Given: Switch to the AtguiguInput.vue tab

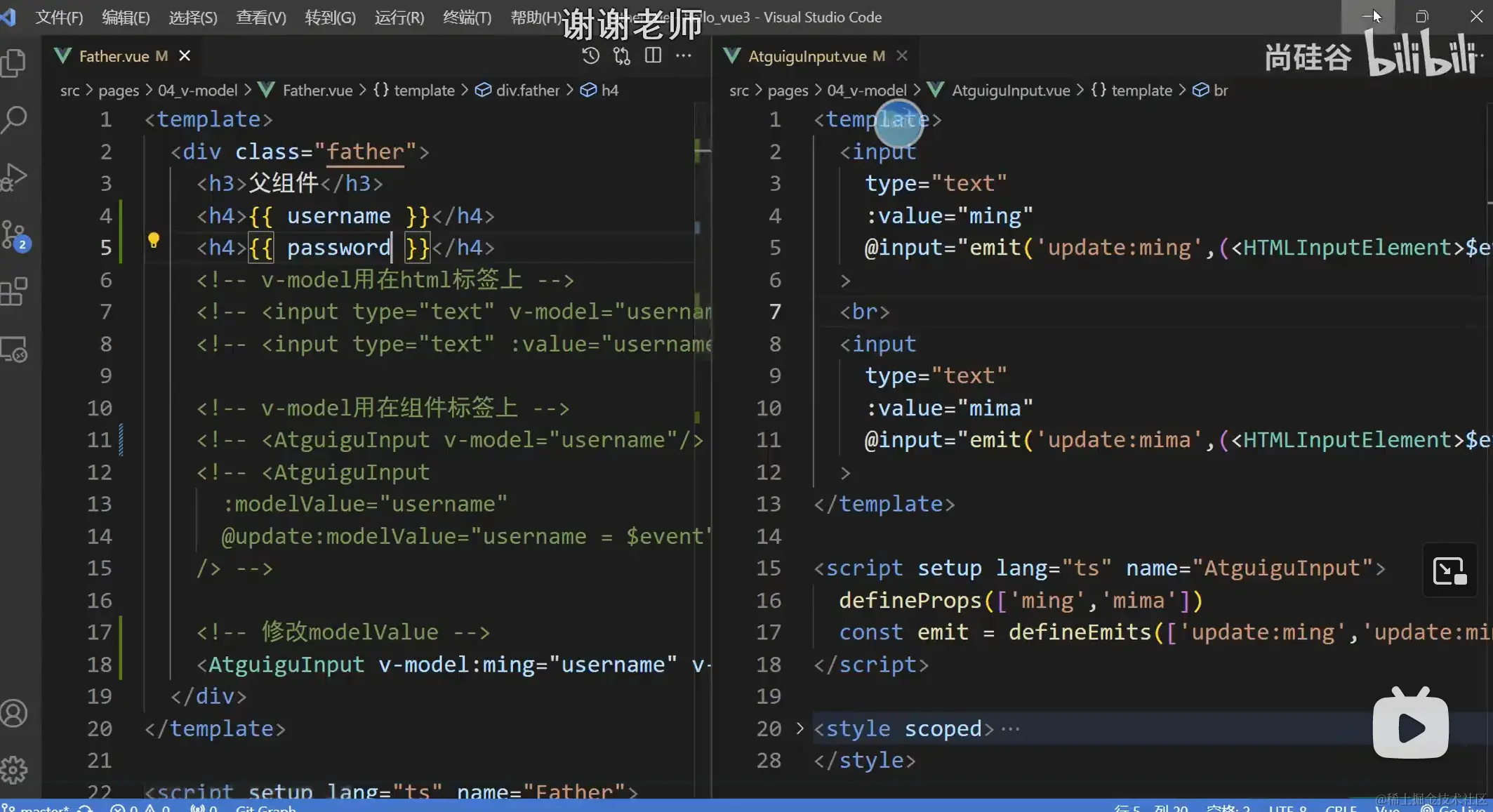Looking at the screenshot, I should 807,56.
